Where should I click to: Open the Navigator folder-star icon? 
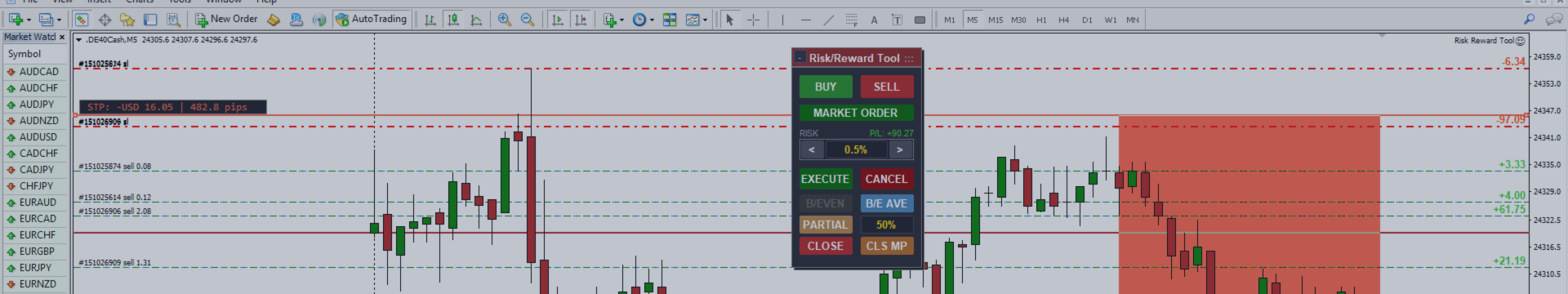[x=127, y=20]
